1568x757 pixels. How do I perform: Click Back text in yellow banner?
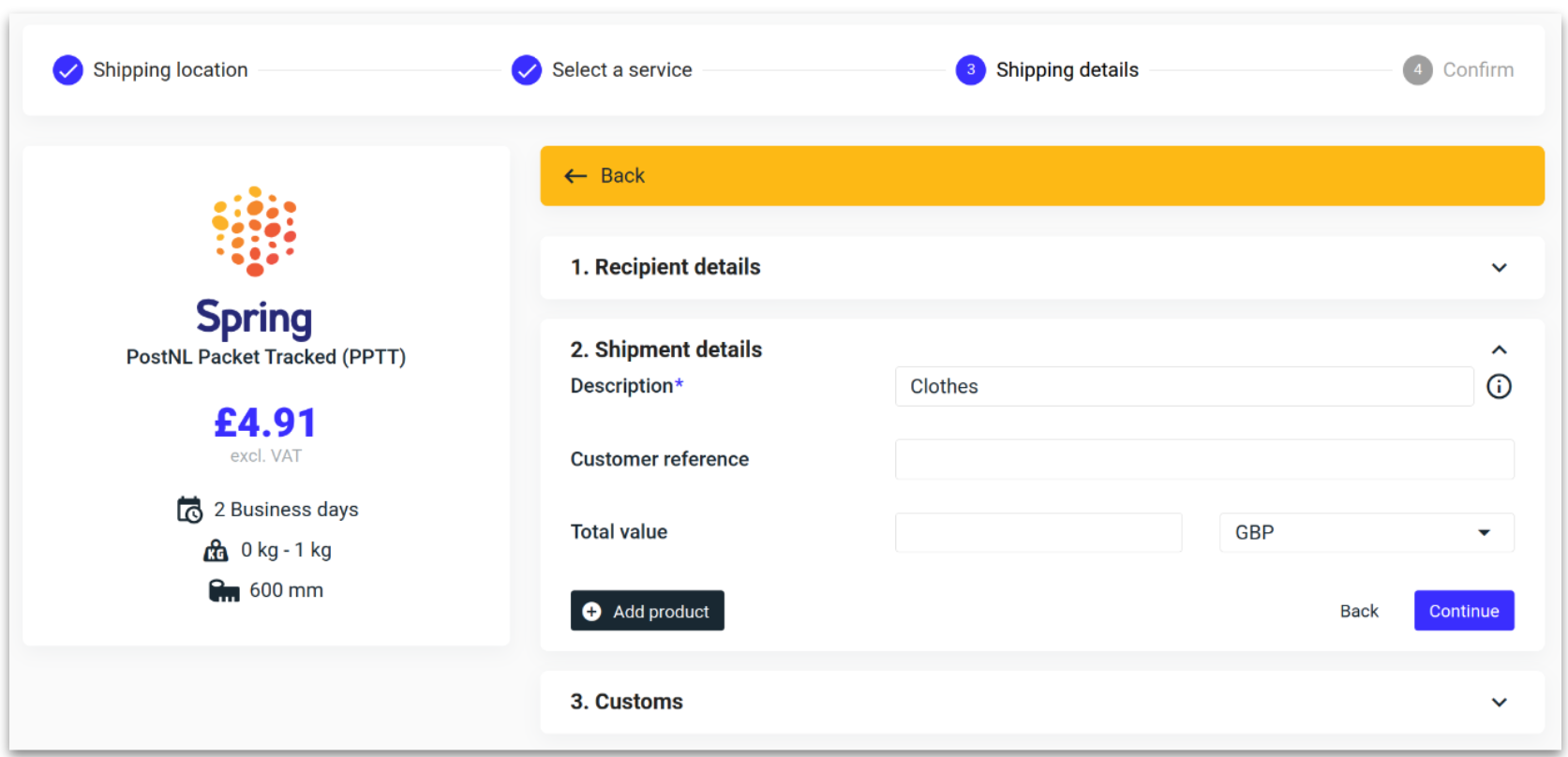click(x=622, y=176)
